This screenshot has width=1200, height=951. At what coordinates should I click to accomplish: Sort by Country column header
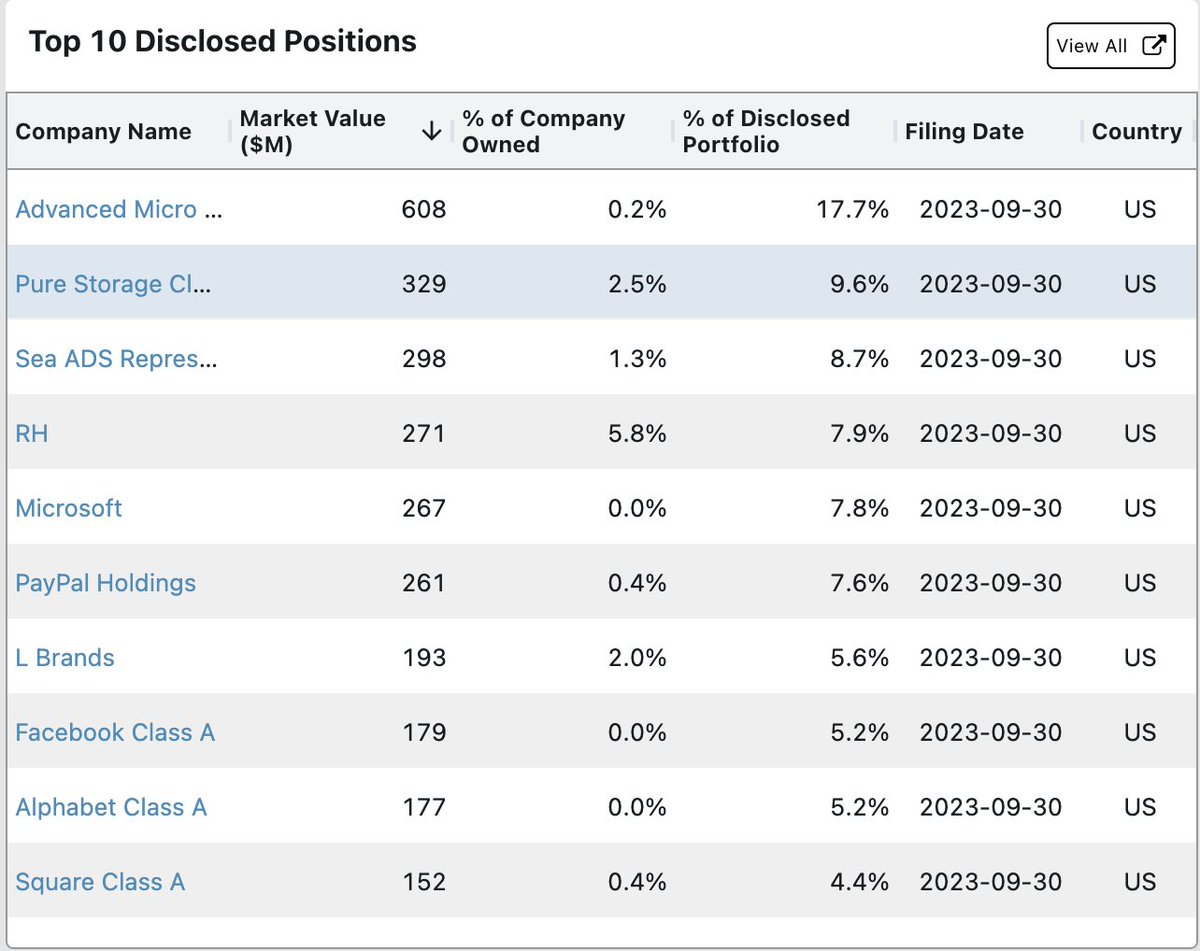coord(1137,132)
